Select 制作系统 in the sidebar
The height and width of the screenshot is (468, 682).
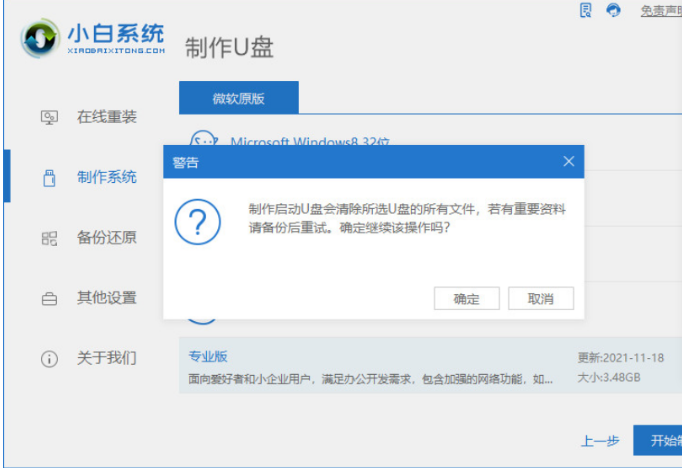(107, 177)
